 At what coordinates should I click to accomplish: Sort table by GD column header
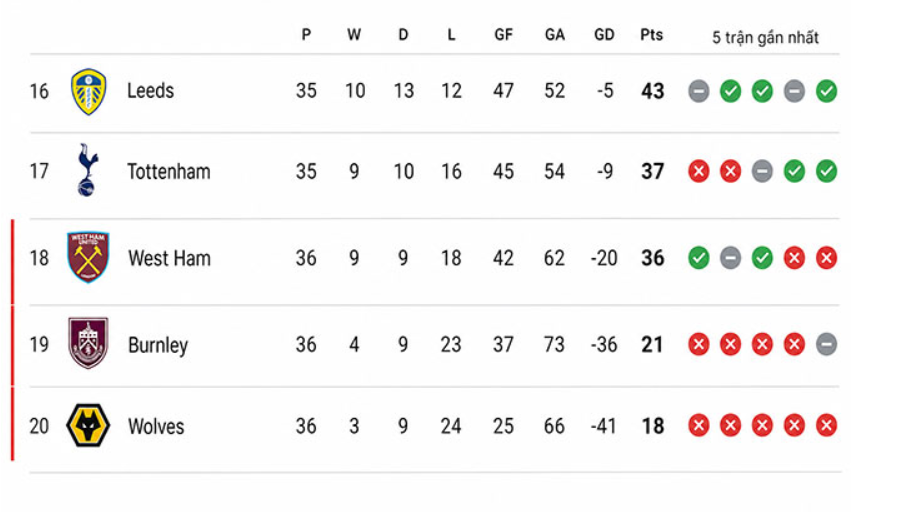click(x=604, y=35)
